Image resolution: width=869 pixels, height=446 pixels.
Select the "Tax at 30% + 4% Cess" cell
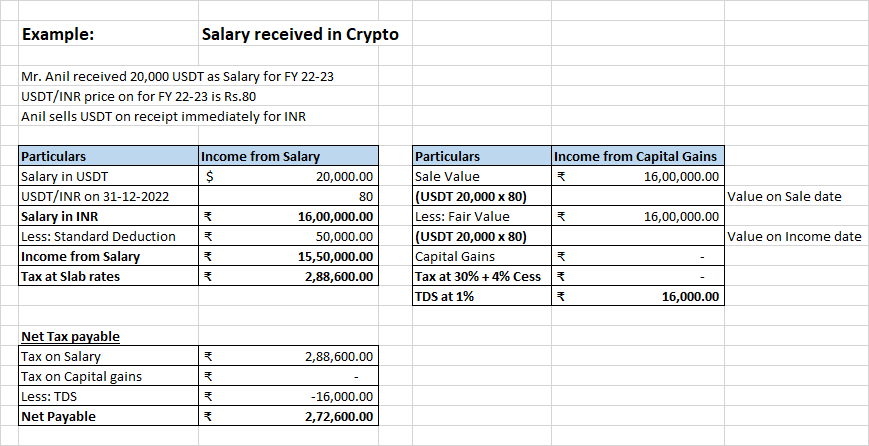(481, 276)
